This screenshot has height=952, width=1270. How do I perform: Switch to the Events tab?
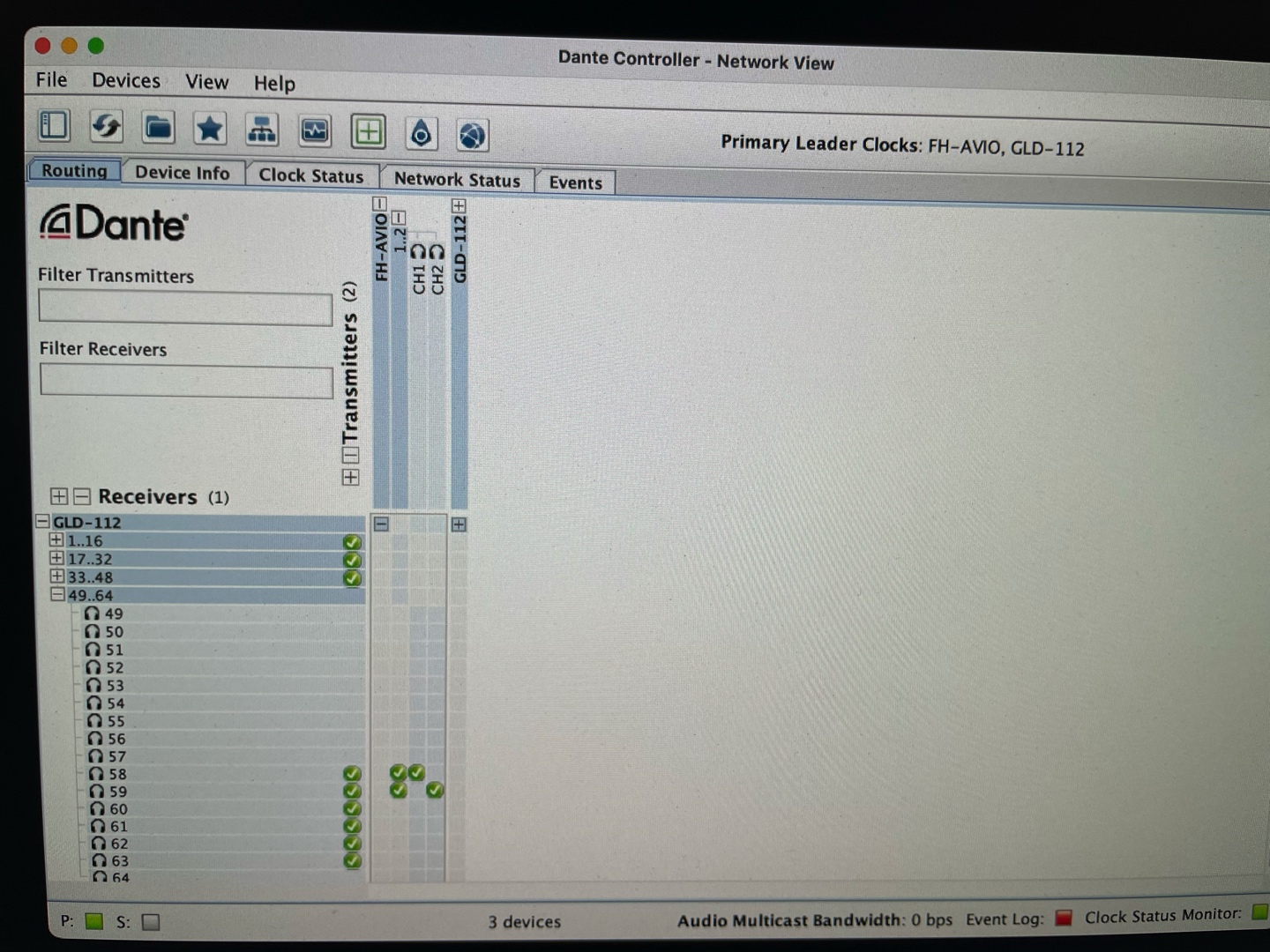pyautogui.click(x=576, y=182)
